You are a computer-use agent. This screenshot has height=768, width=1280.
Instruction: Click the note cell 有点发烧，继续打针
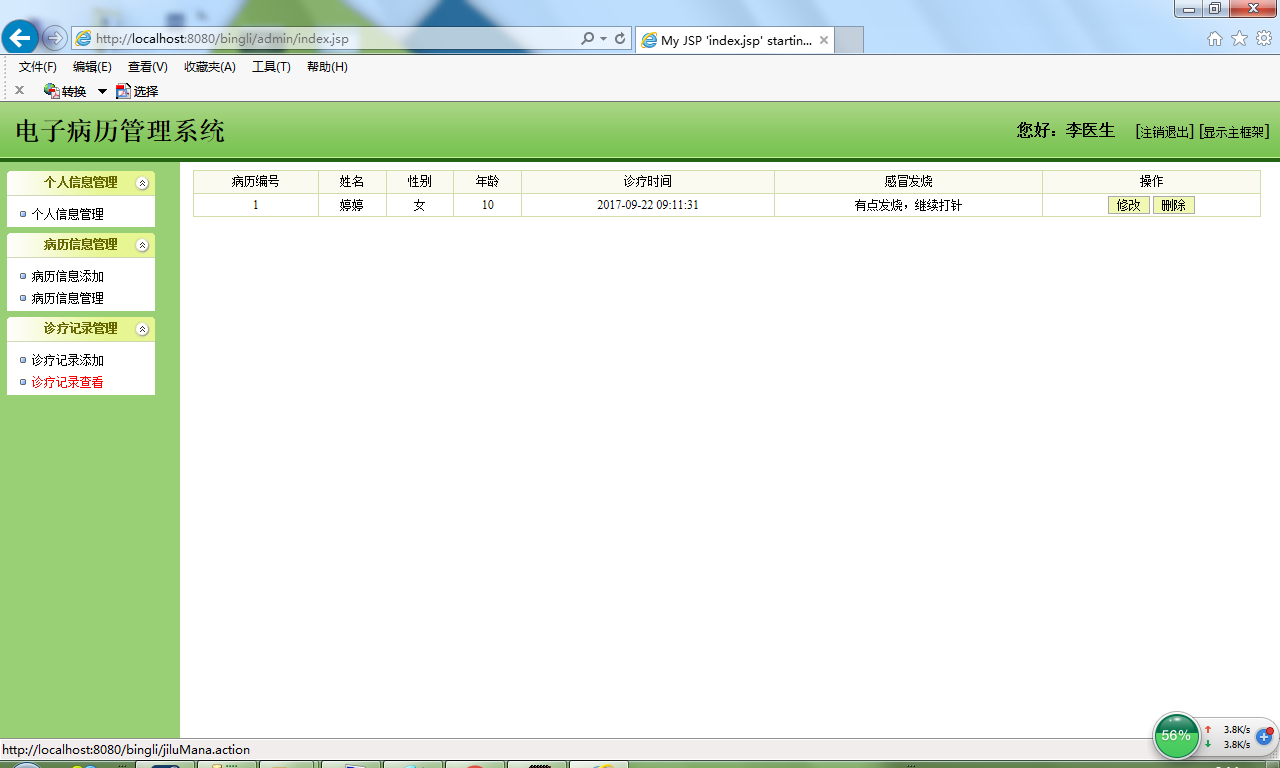(908, 205)
